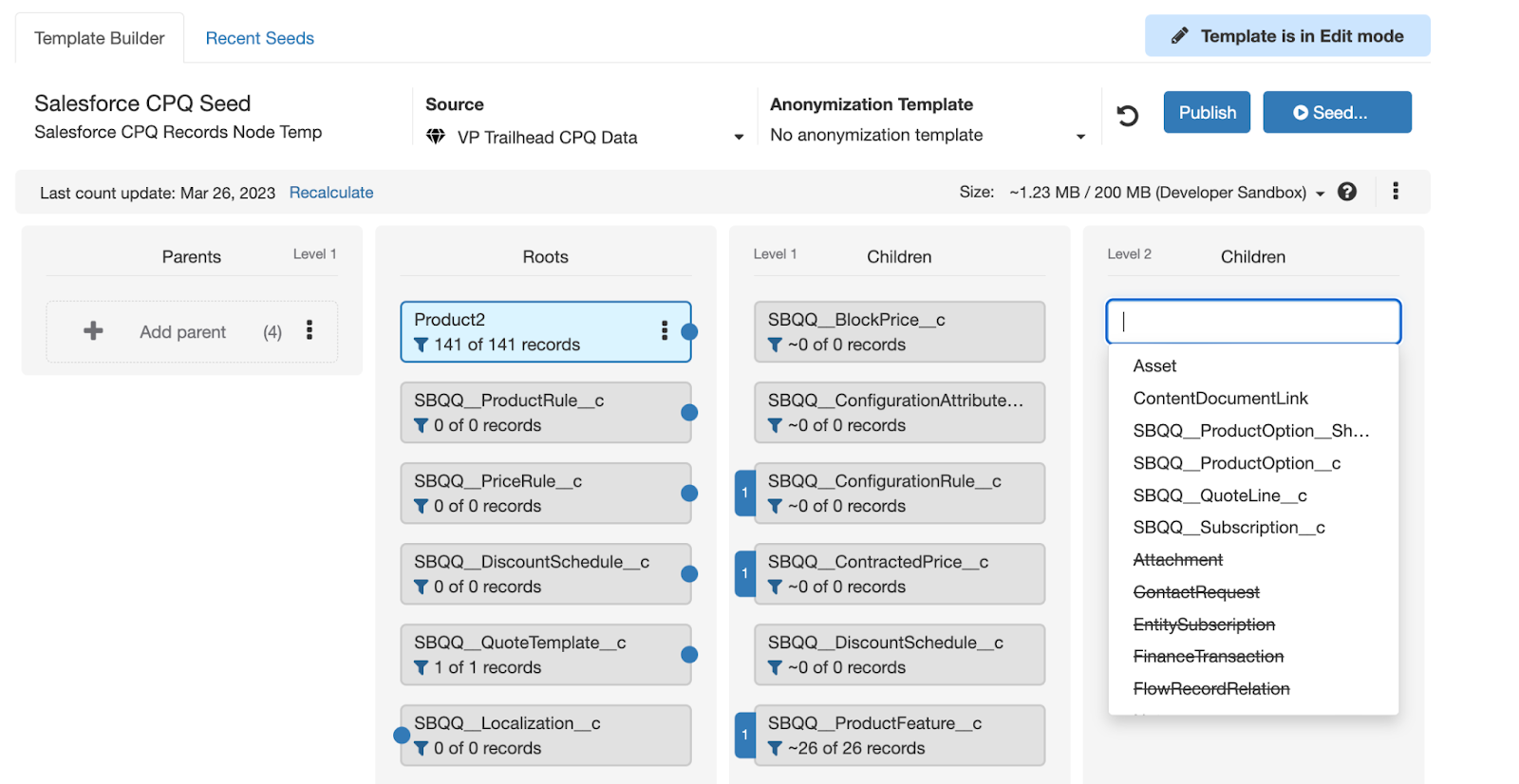Viewport: 1519px width, 784px height.
Task: Click '~26 of 26 records' text
Action: (x=856, y=748)
